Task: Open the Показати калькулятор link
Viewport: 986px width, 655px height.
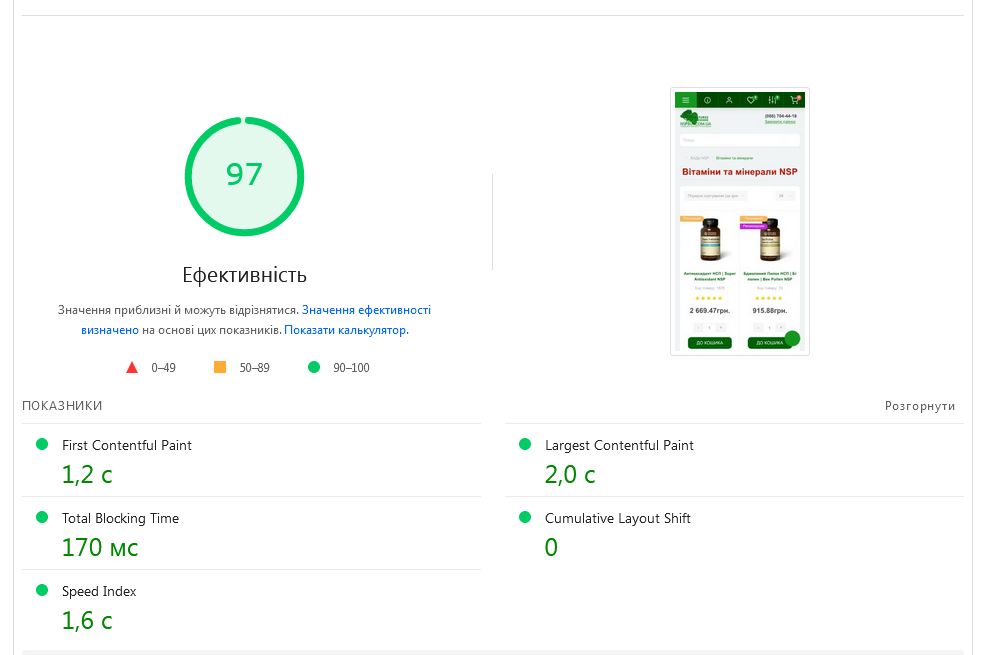Action: point(346,329)
